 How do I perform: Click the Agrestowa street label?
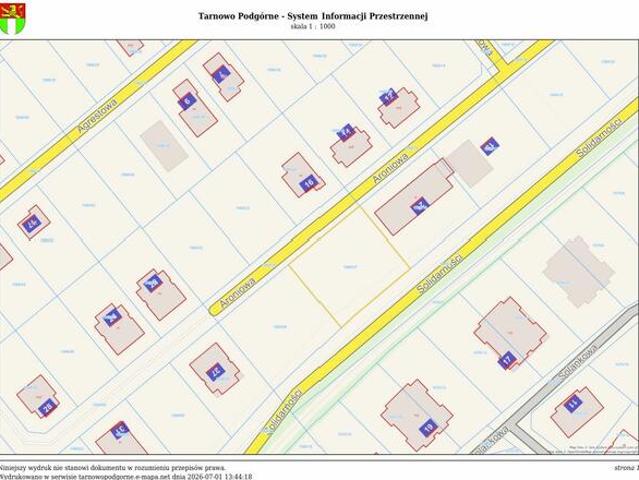coord(97,116)
